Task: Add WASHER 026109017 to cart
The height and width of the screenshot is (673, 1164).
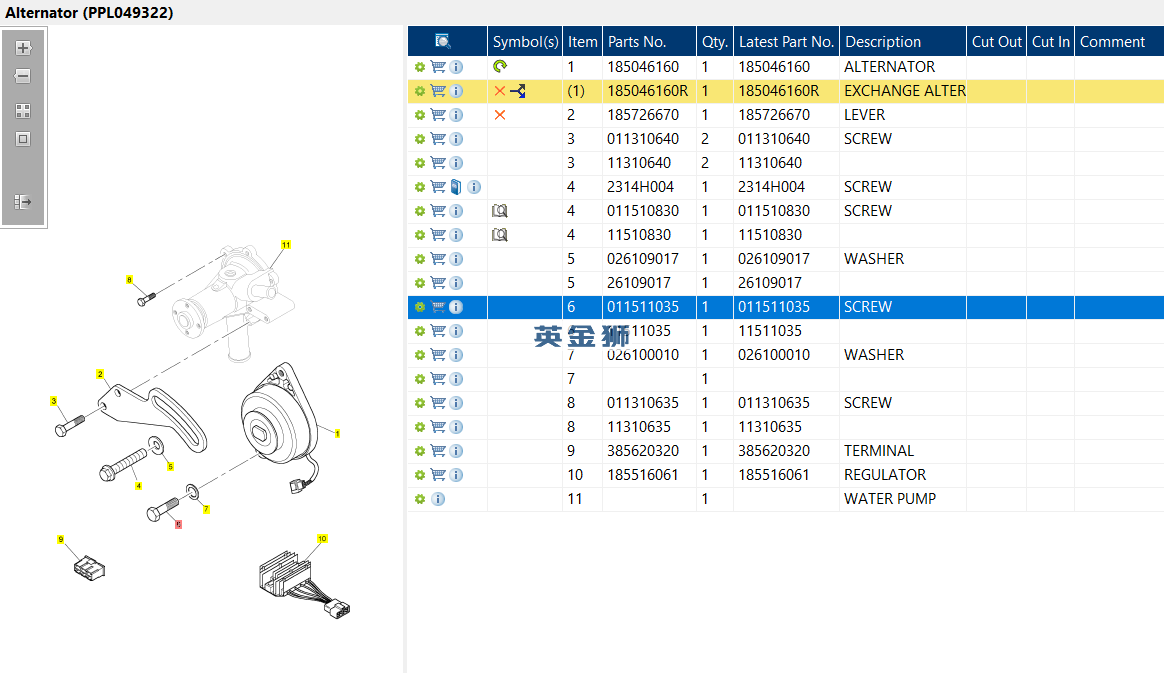Action: click(438, 259)
